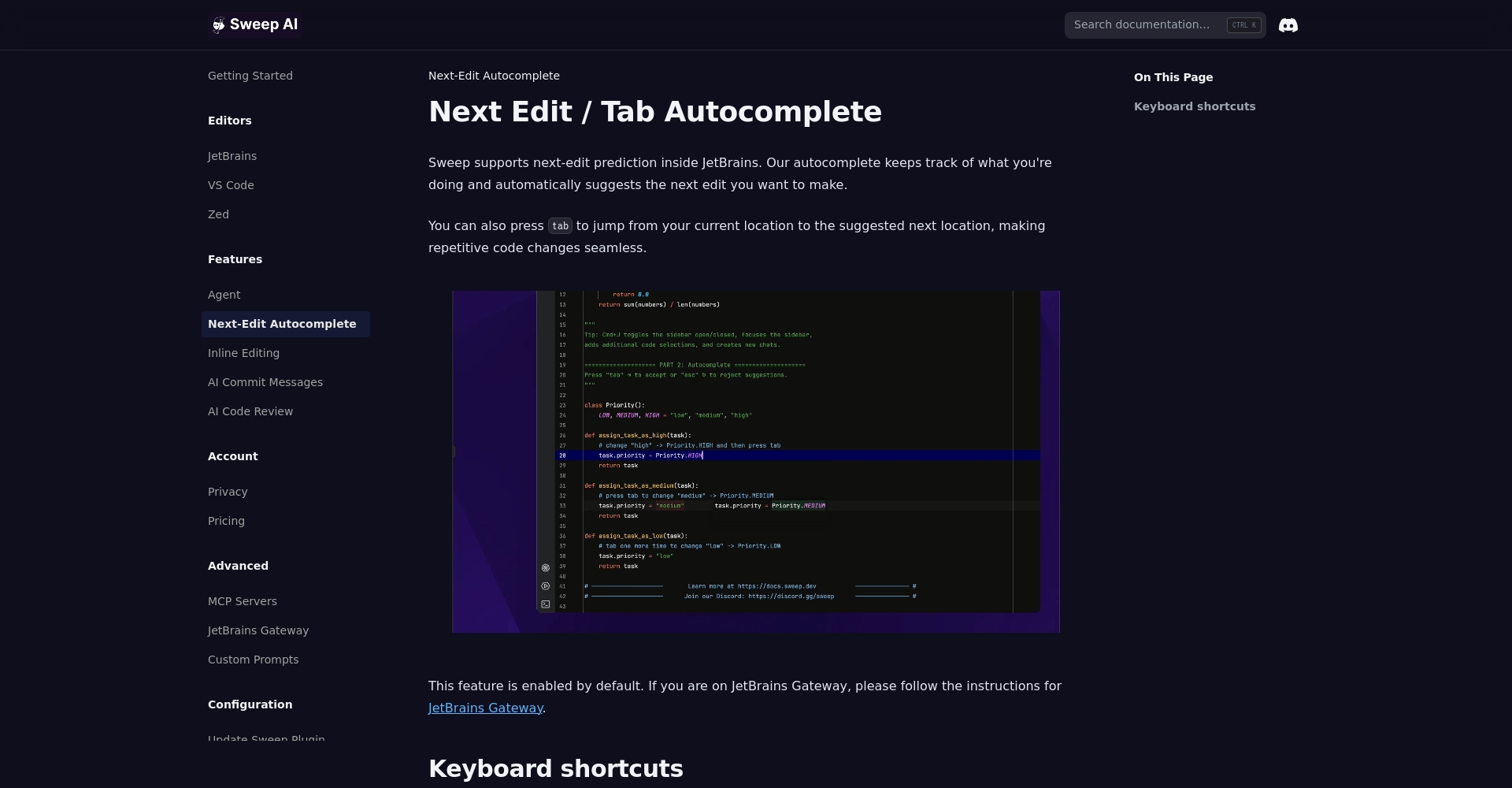1512x788 pixels.
Task: Go to the Zed editor page
Action: [x=218, y=214]
